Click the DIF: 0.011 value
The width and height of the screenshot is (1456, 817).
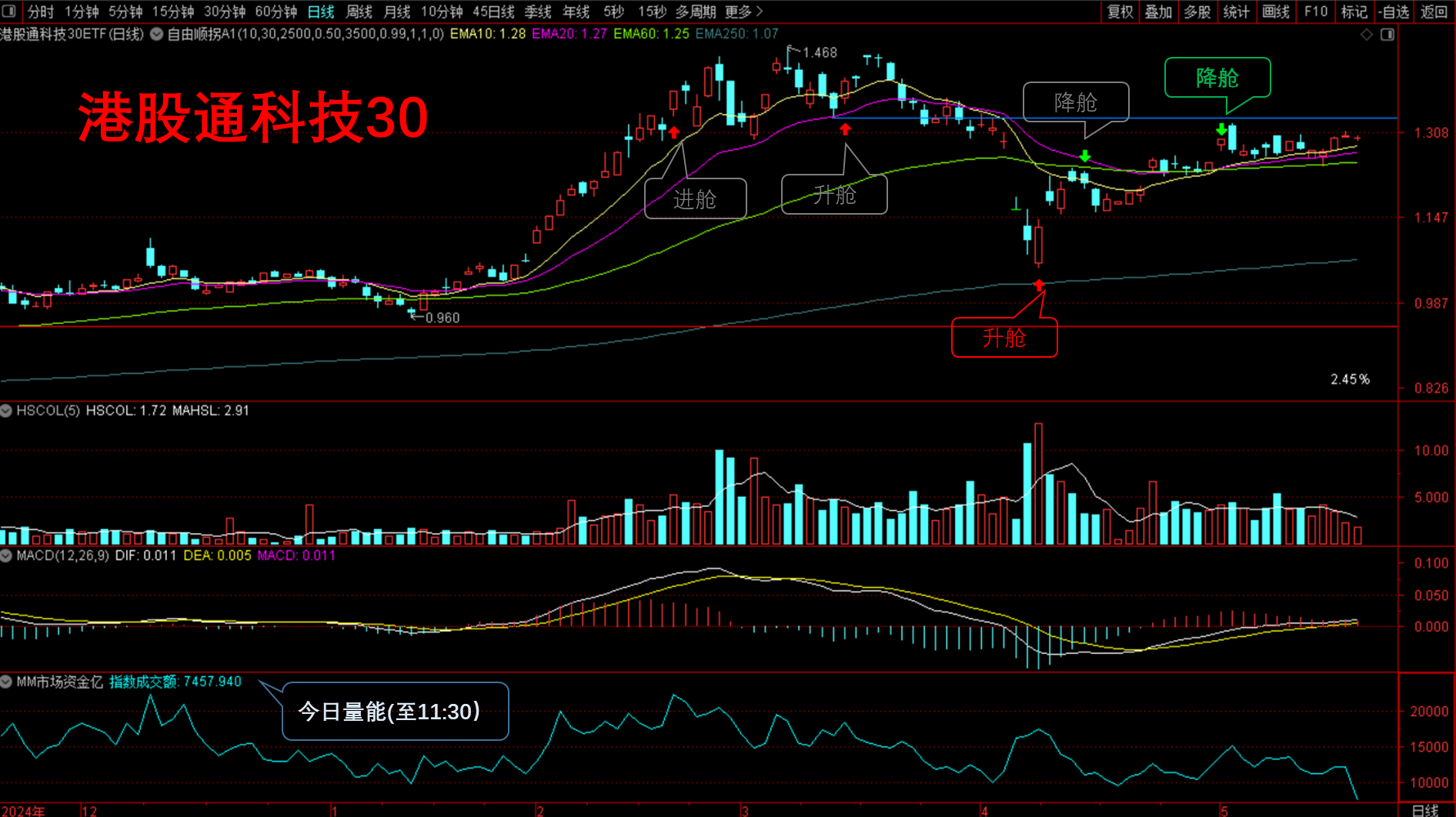145,555
